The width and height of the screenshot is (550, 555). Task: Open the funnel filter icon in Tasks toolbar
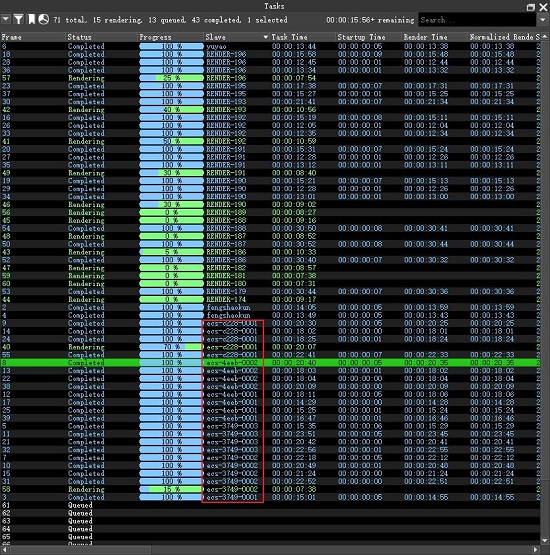pos(18,19)
